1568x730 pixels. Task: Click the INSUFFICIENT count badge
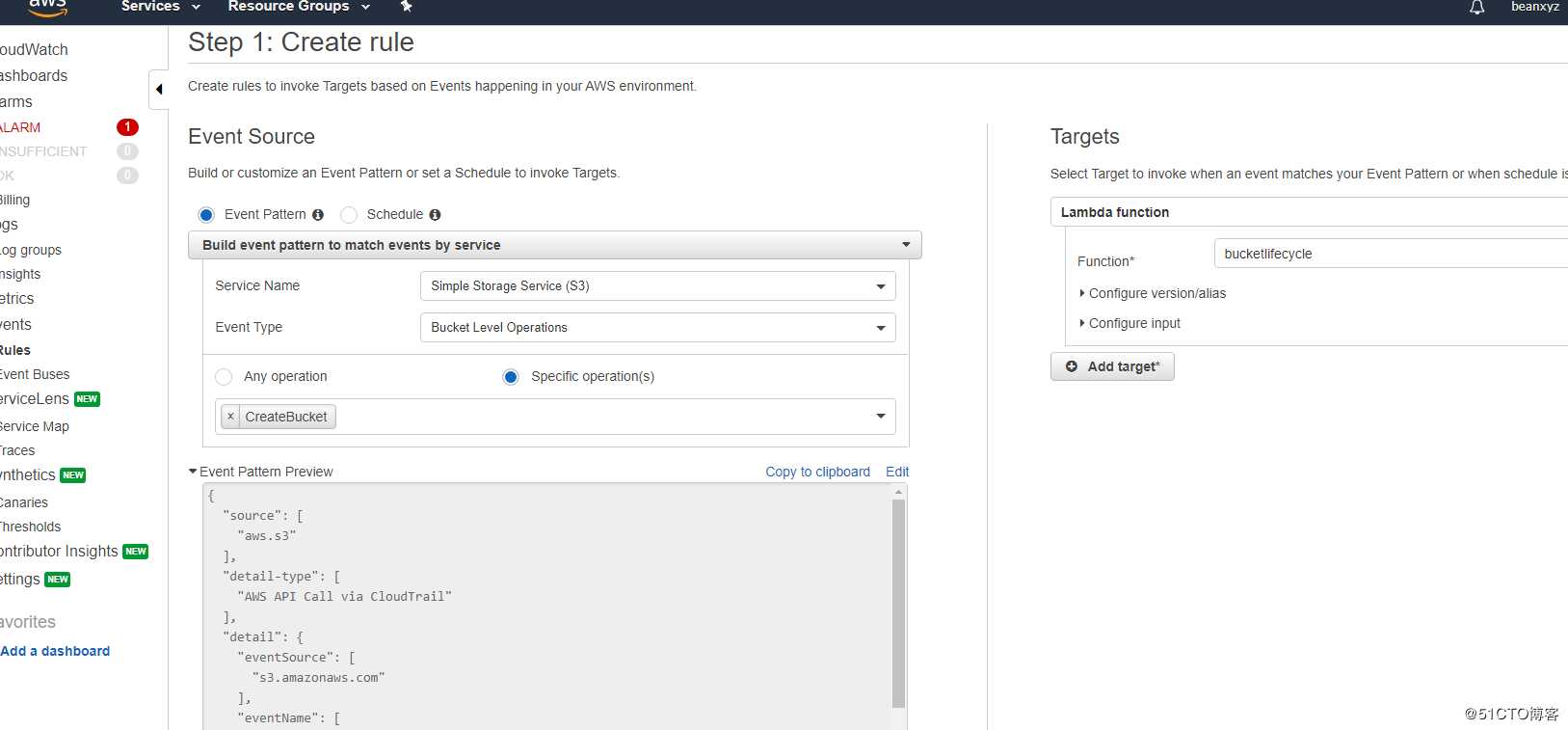[127, 151]
